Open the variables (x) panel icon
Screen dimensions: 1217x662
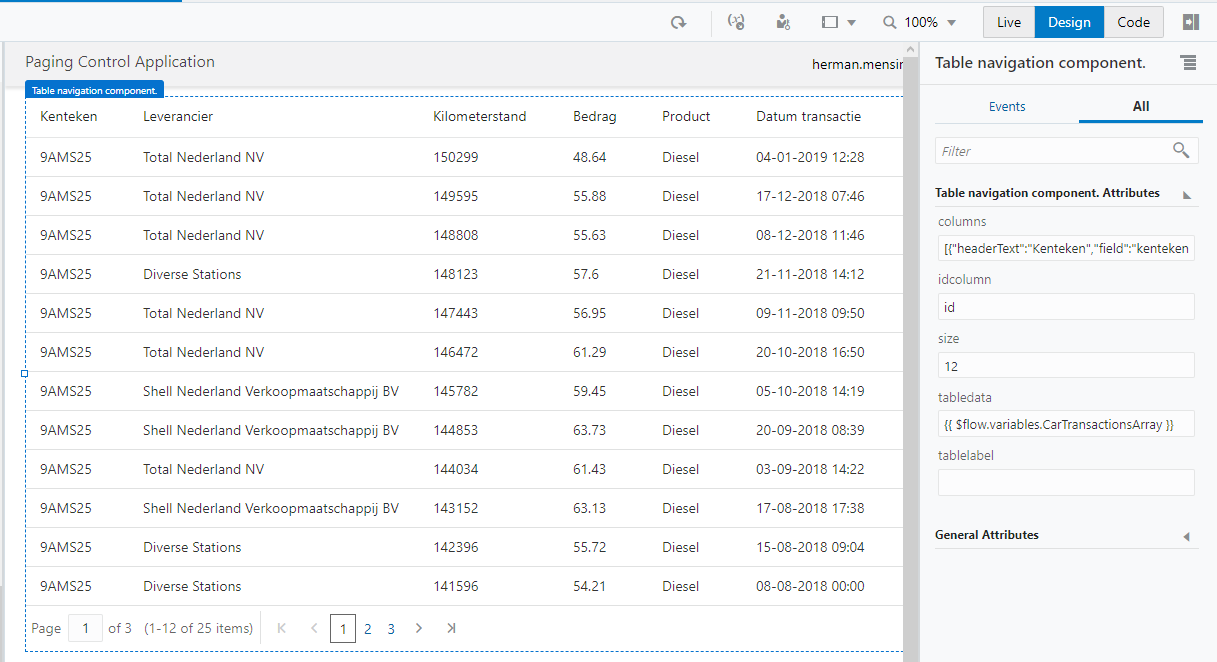tap(736, 22)
